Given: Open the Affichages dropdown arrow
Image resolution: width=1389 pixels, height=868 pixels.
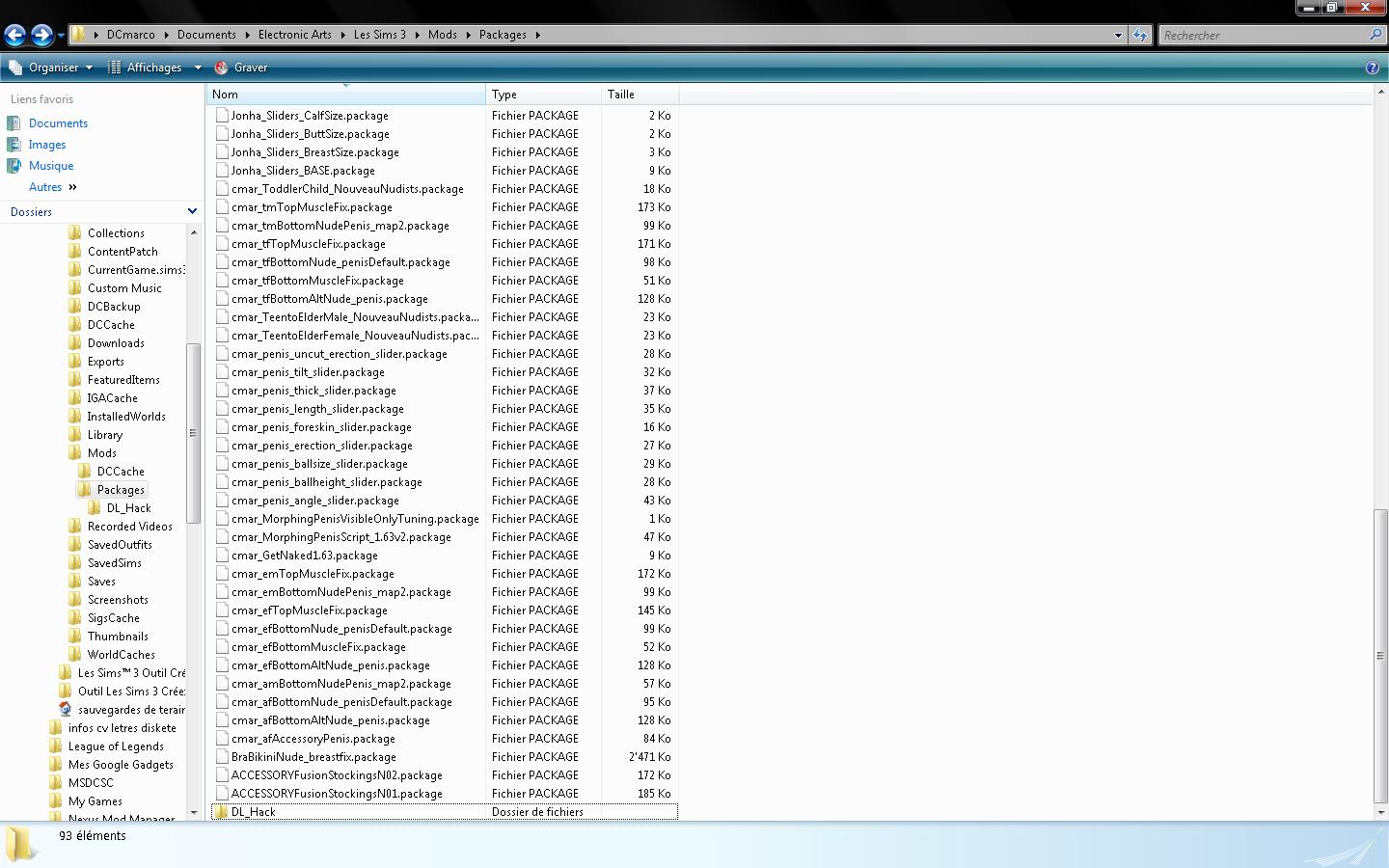Looking at the screenshot, I should pos(198,68).
